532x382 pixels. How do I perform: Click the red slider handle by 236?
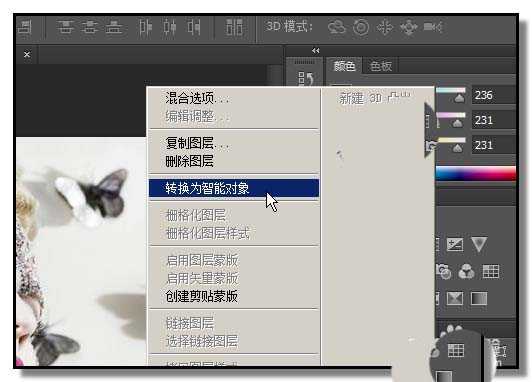459,98
